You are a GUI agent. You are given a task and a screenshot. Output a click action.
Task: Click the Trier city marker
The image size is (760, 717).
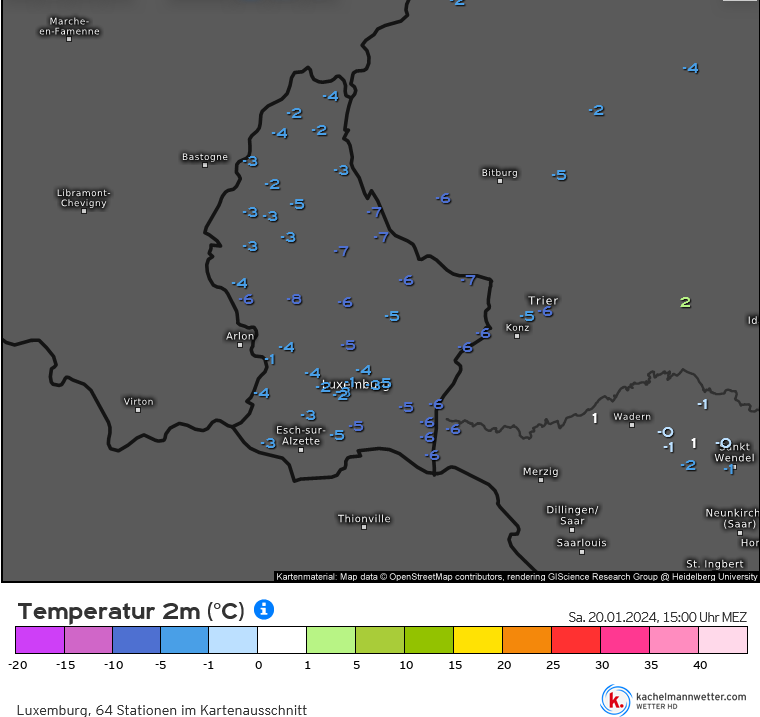click(x=543, y=300)
